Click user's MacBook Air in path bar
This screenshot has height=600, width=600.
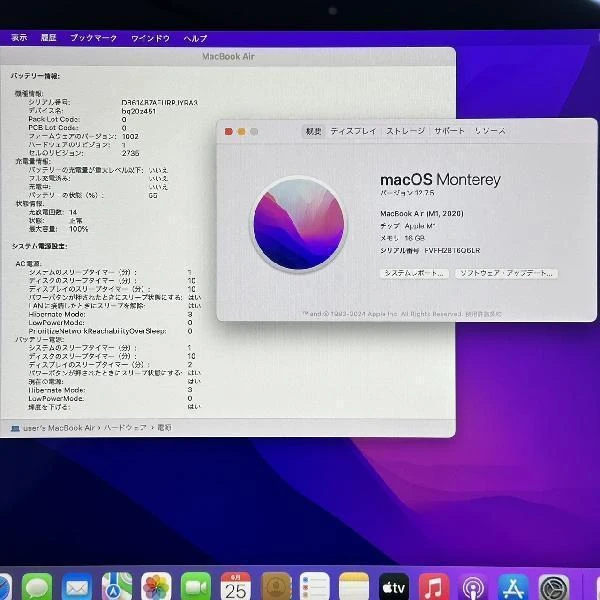59,428
